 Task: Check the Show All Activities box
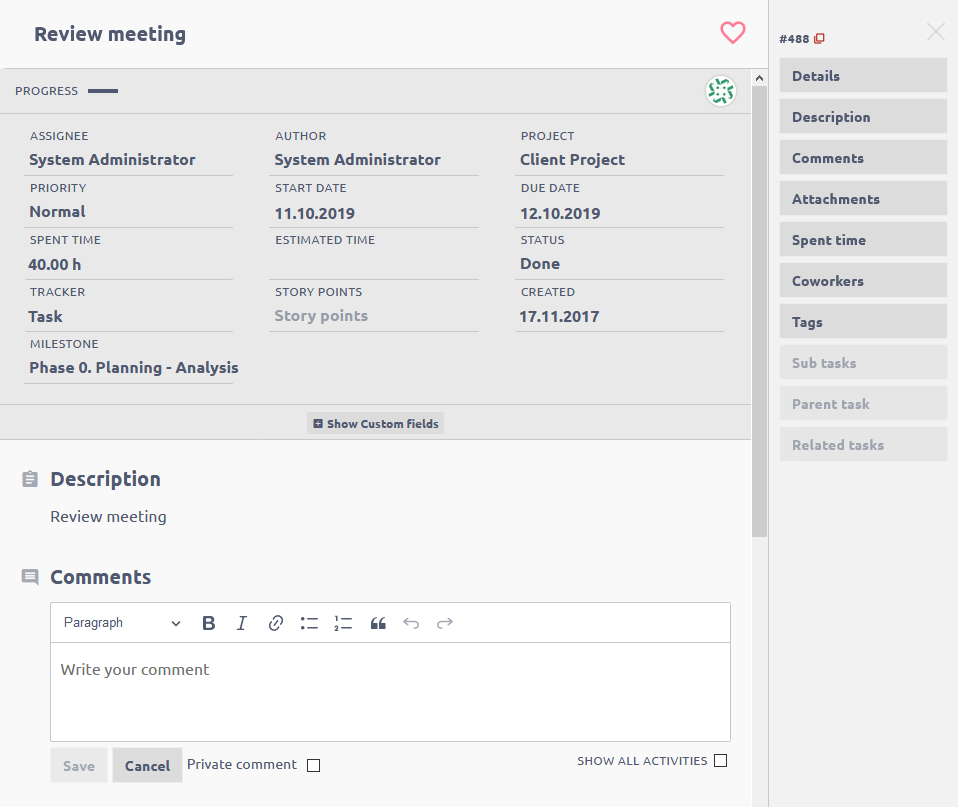coord(721,761)
